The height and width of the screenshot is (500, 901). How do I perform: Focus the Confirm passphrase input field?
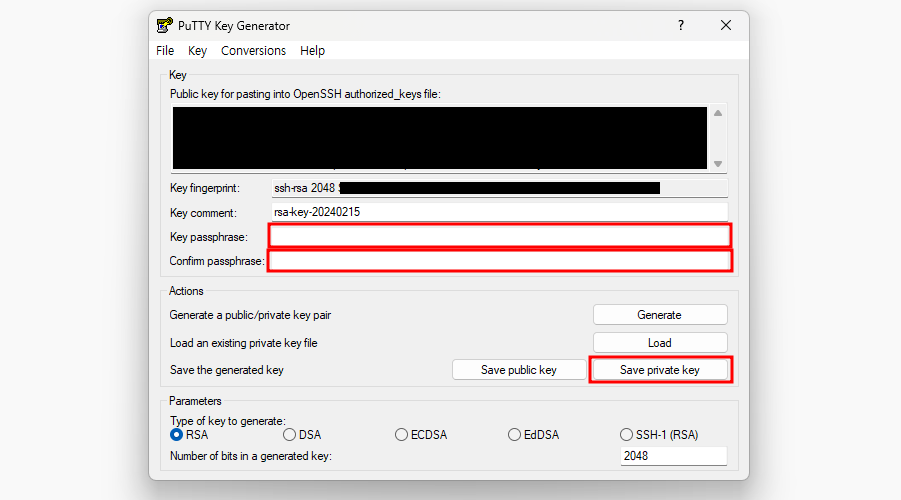pyautogui.click(x=499, y=261)
